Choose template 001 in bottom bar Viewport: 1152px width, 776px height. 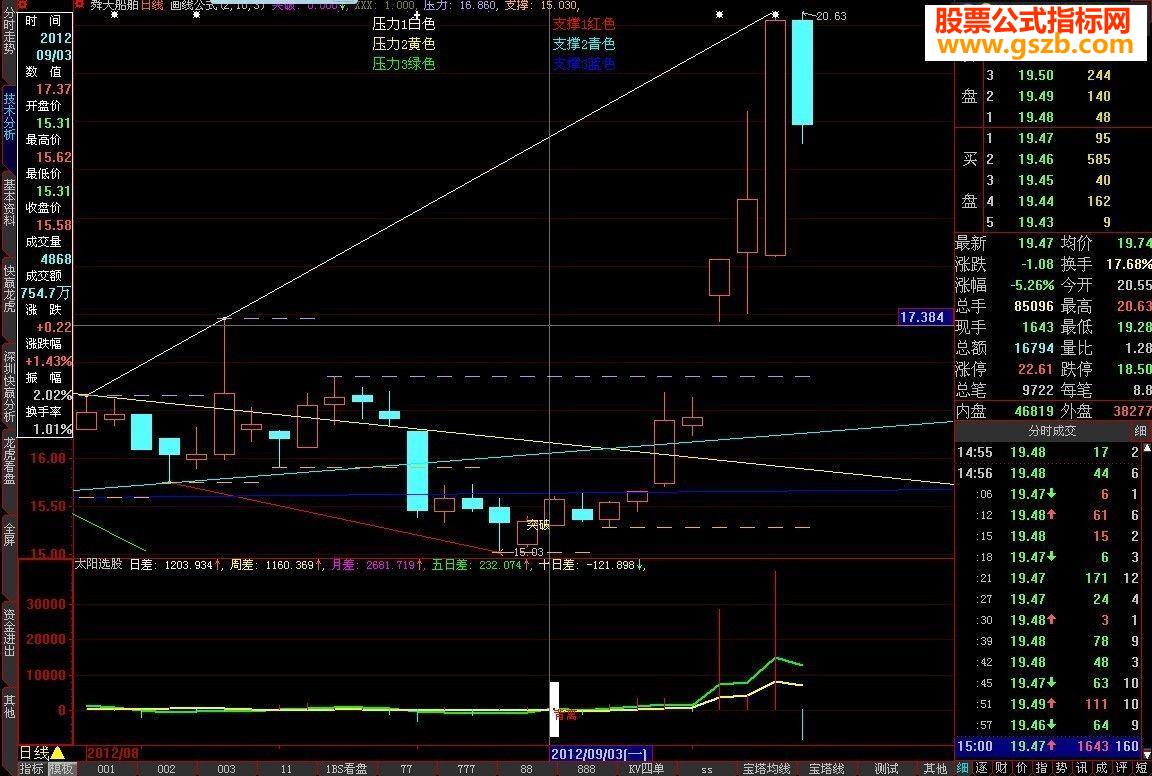tap(107, 769)
